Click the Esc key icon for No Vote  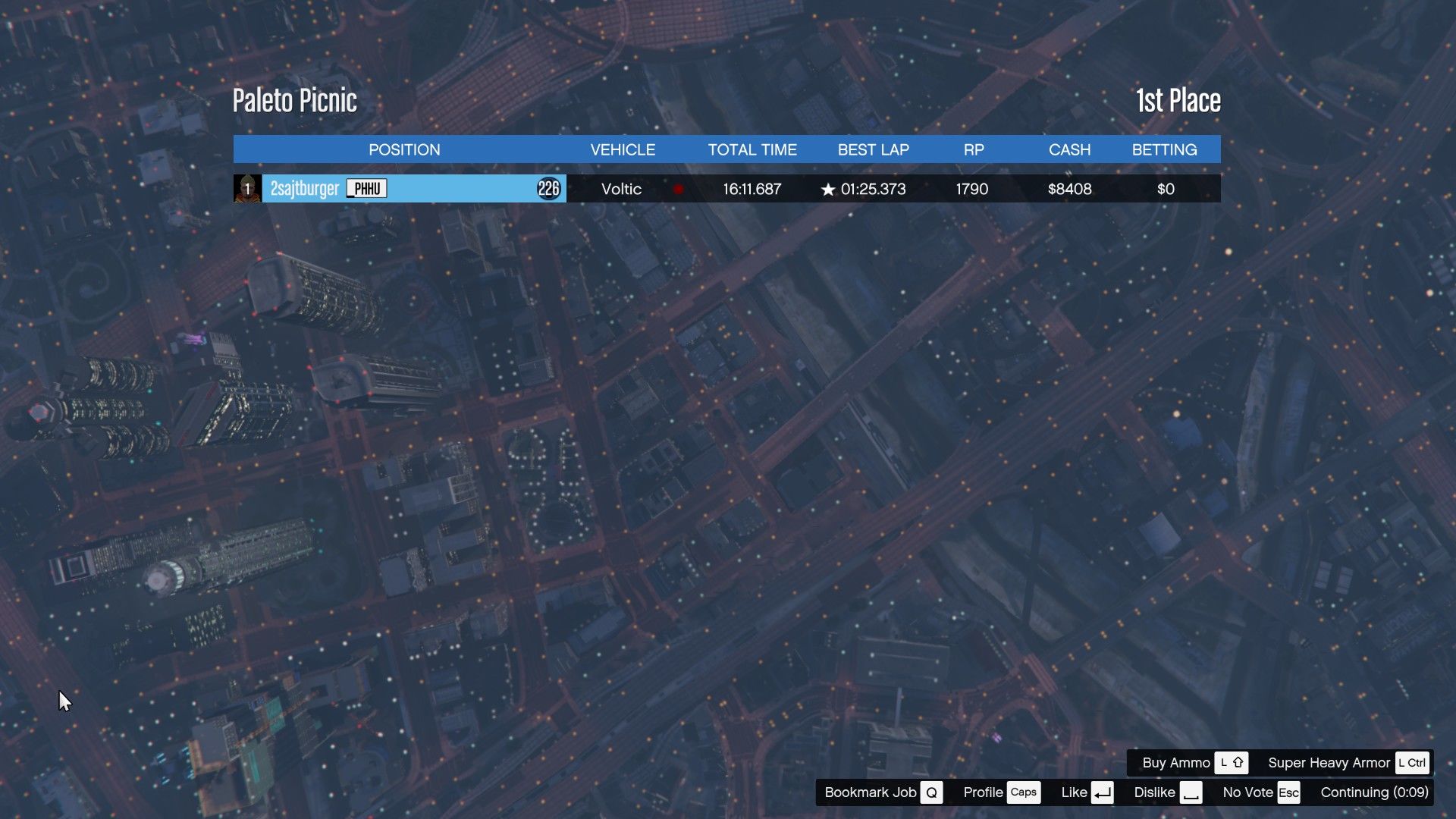tap(1288, 792)
